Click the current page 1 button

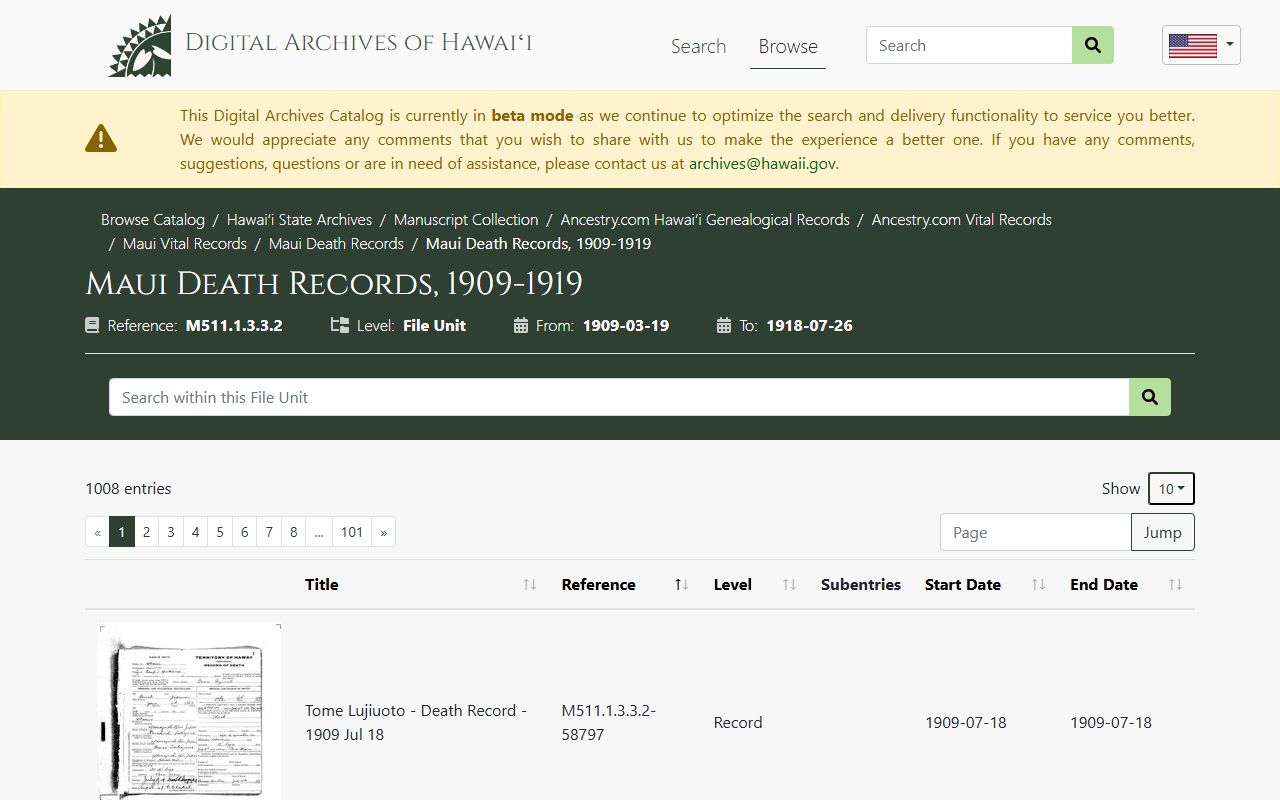click(x=122, y=532)
